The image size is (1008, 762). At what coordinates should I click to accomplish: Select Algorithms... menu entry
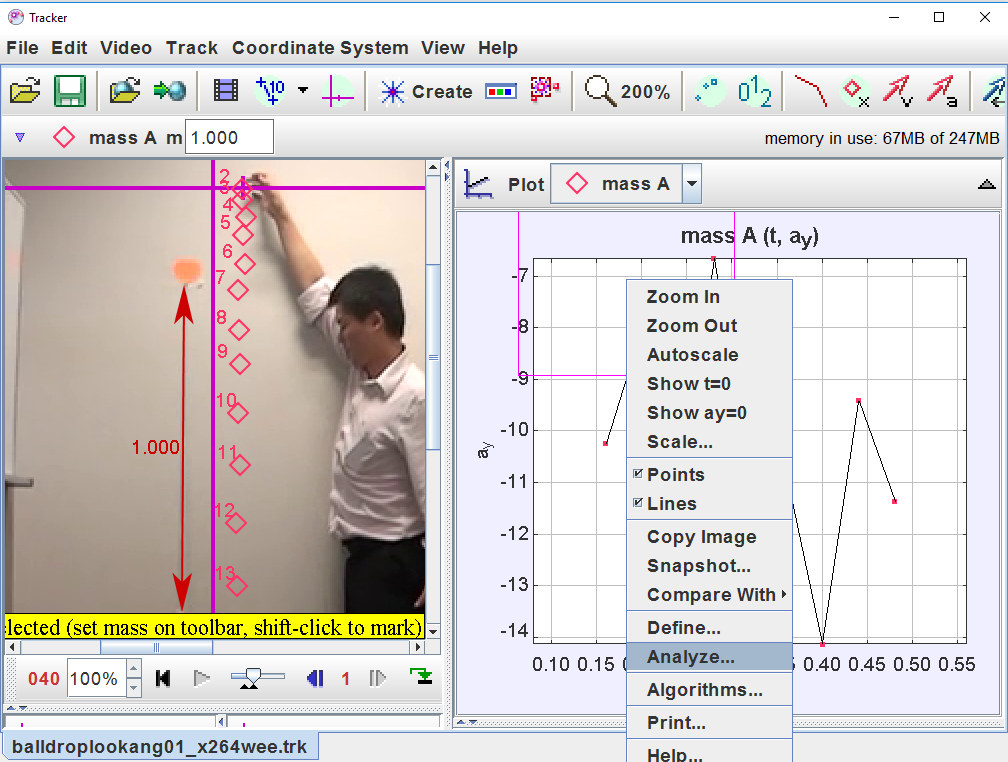(709, 690)
